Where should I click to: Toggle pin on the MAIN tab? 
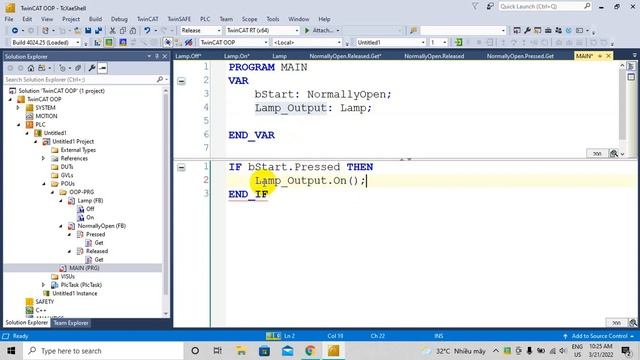coord(600,56)
